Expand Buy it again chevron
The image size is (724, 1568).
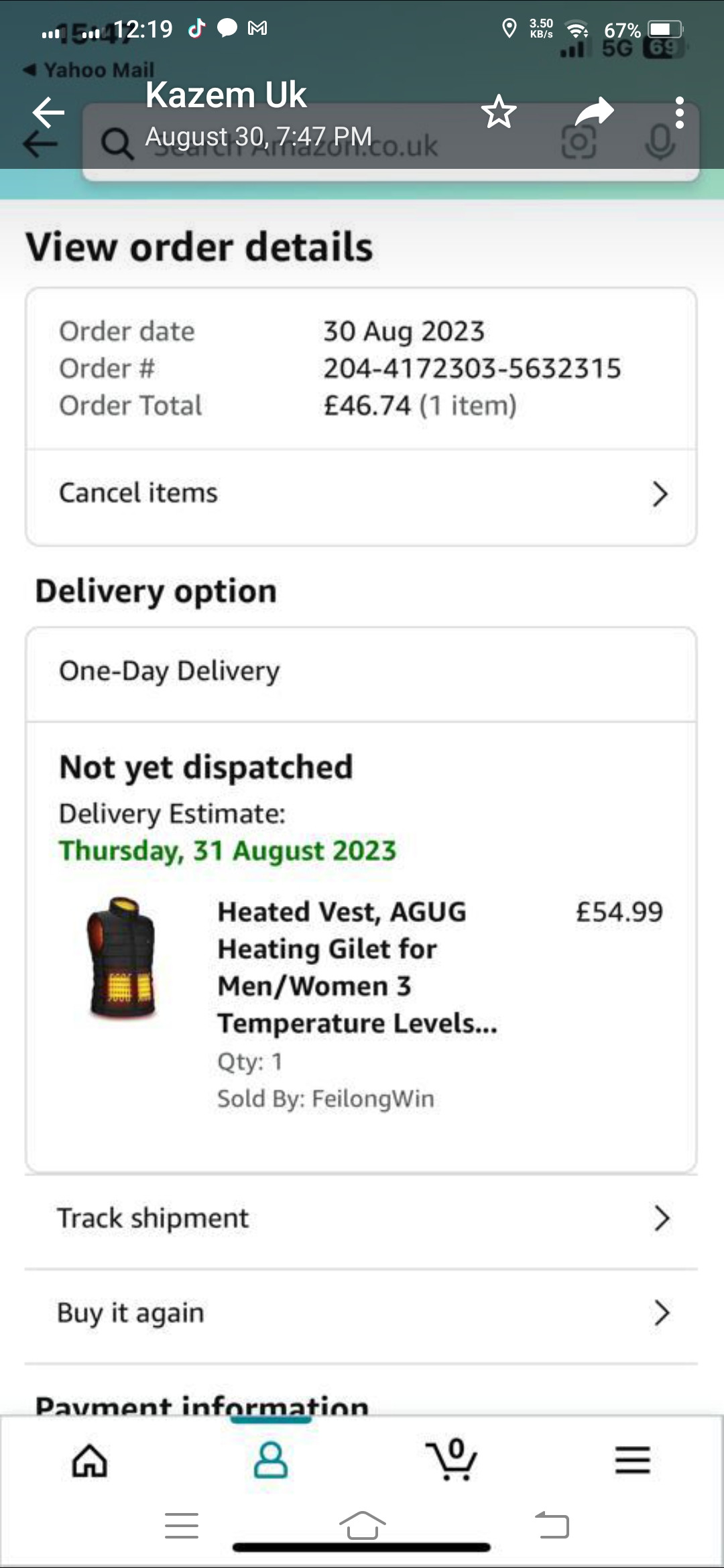click(662, 1313)
